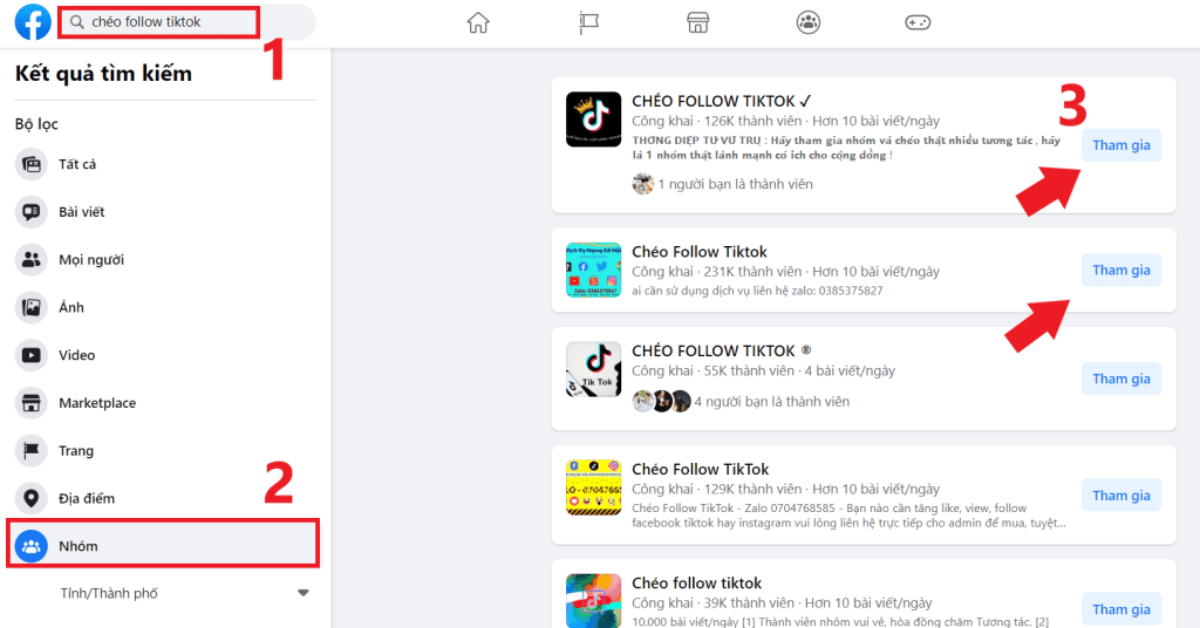The height and width of the screenshot is (628, 1200).
Task: Select the Trang filter icon
Action: (32, 451)
